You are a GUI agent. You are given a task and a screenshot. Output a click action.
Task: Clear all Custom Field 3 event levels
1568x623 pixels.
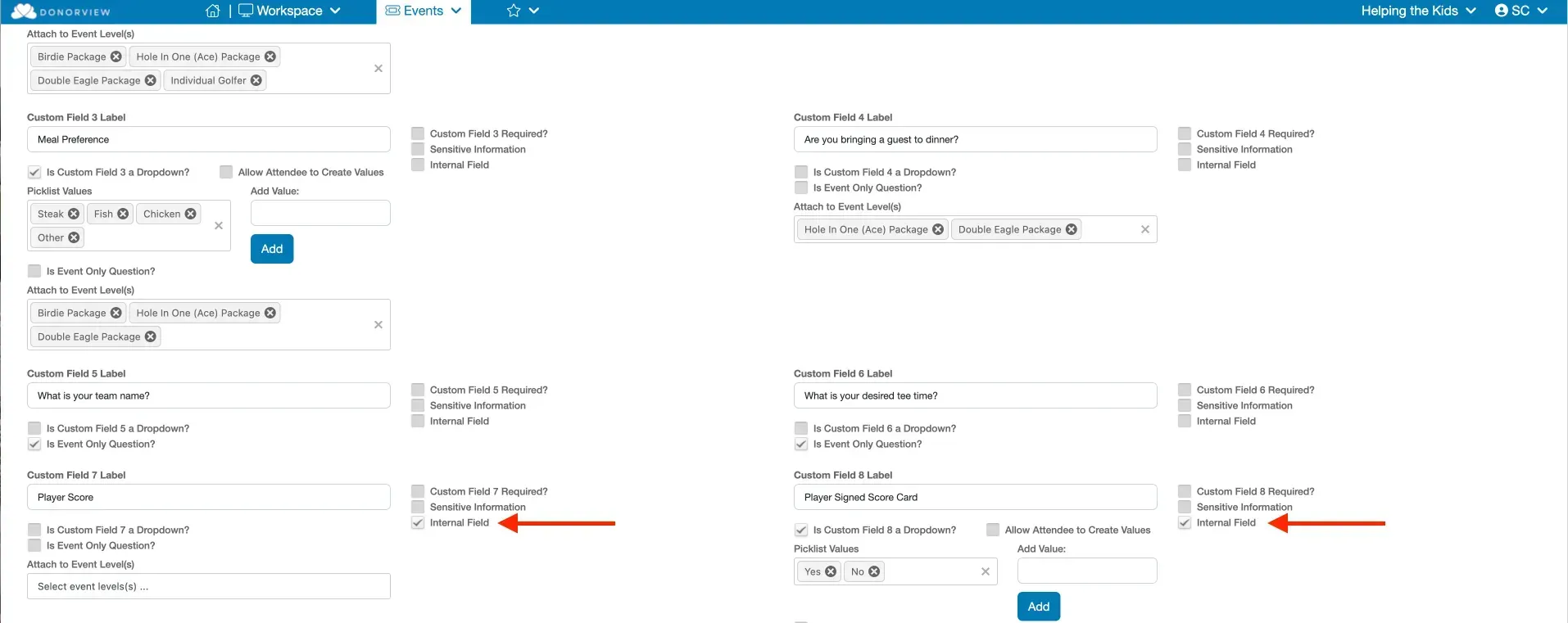coord(378,324)
